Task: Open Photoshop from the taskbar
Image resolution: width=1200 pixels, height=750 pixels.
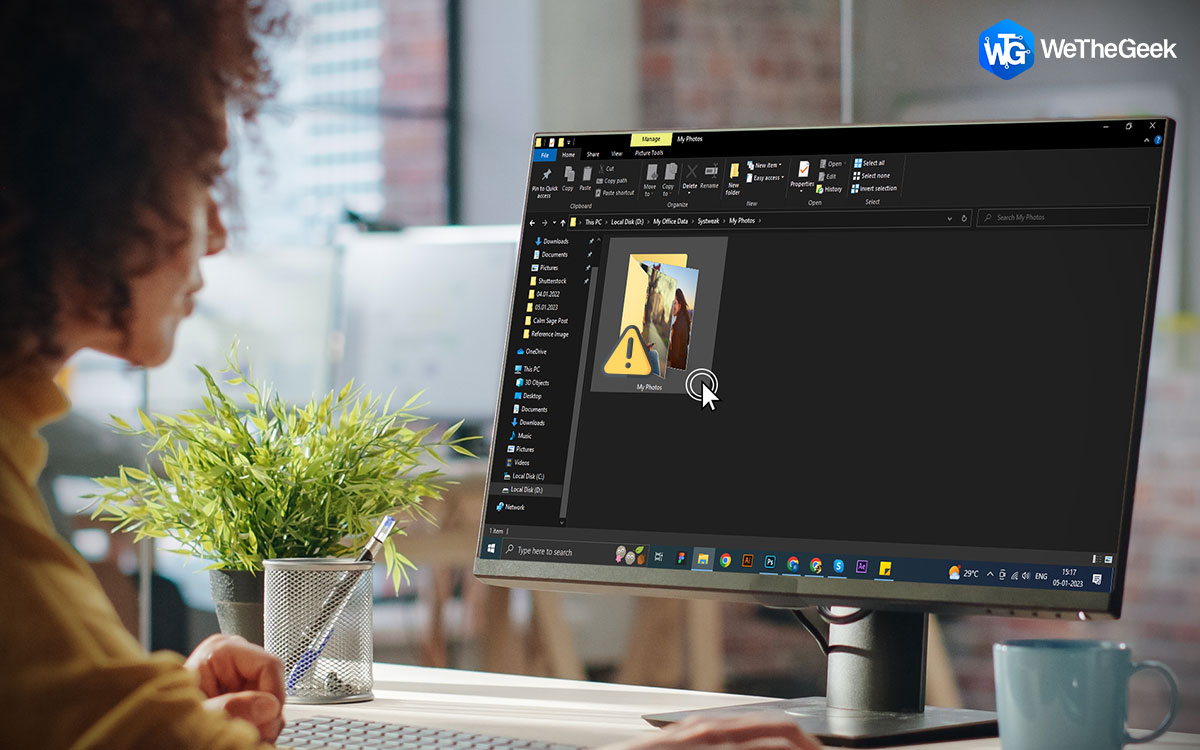Action: pos(770,562)
